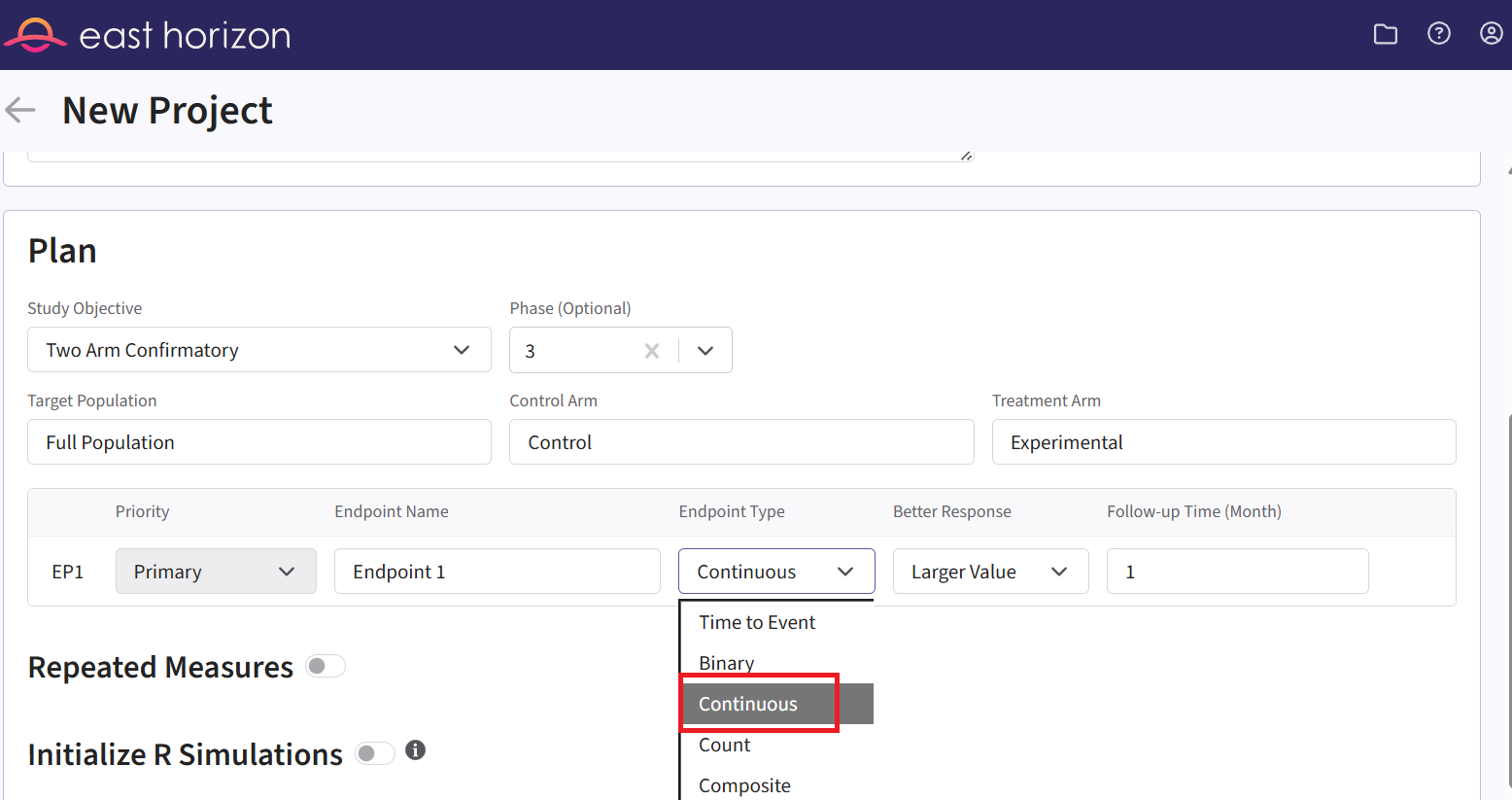Select Count option in dropdown list
This screenshot has width=1512, height=800.
725,745
